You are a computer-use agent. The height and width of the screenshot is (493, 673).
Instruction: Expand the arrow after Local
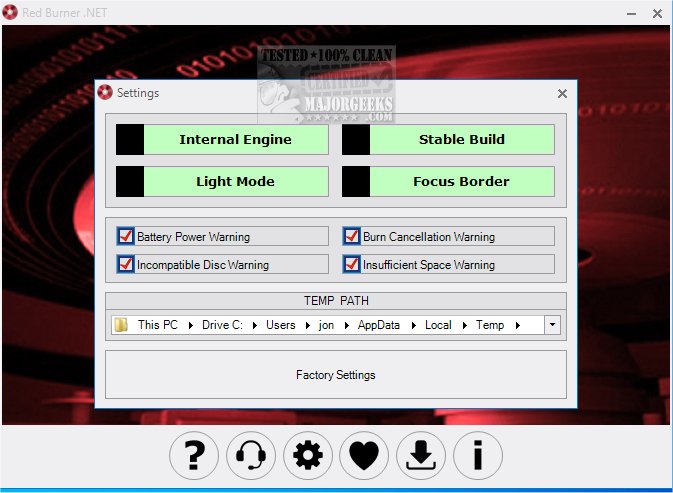pyautogui.click(x=464, y=325)
